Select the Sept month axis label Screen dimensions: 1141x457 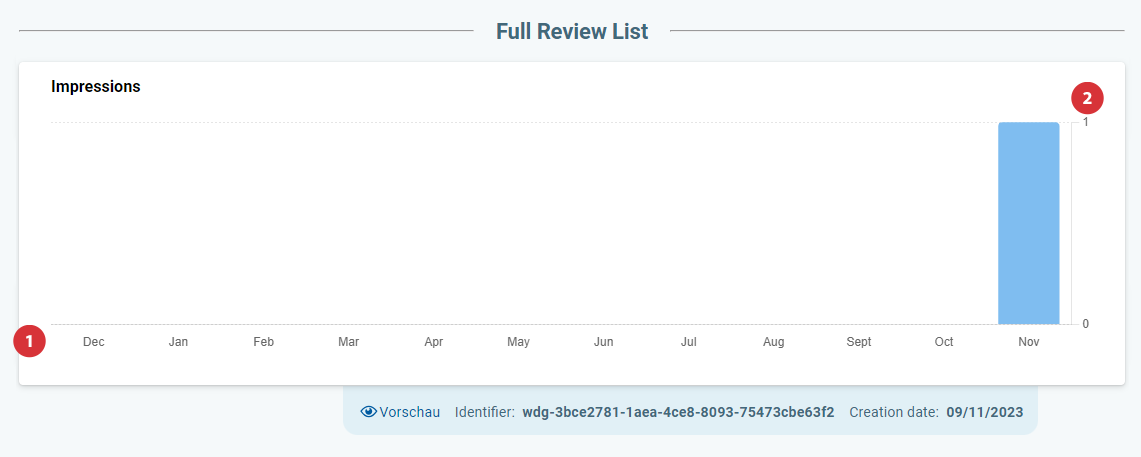[x=859, y=342]
